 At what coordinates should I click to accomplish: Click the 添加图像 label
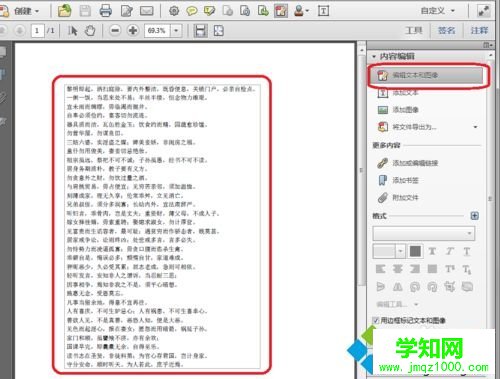pos(405,110)
